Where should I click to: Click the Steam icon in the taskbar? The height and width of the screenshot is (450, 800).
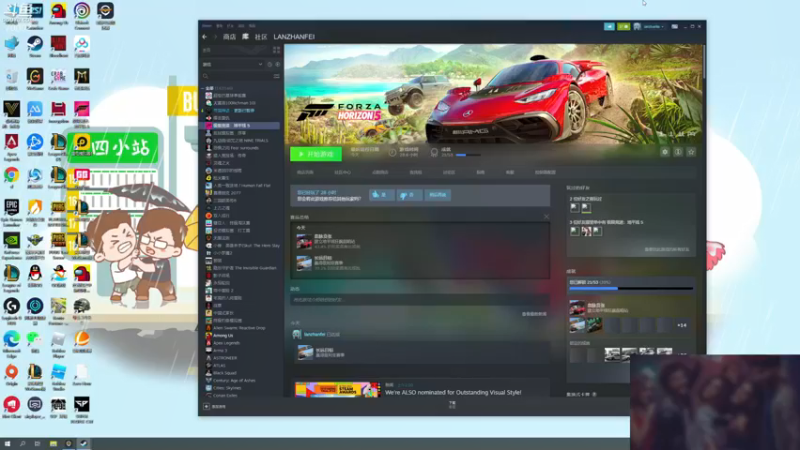(84, 444)
